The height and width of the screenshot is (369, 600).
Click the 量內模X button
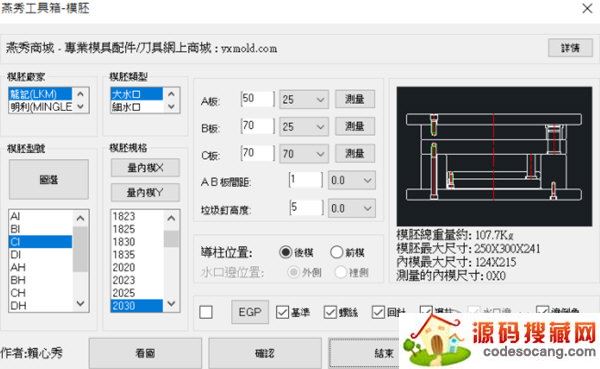pos(145,168)
